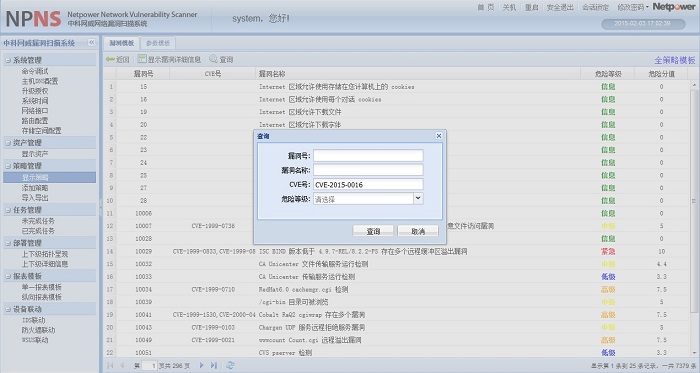Select highlighted 显示策略 sidebar item
The image size is (700, 373).
50,177
